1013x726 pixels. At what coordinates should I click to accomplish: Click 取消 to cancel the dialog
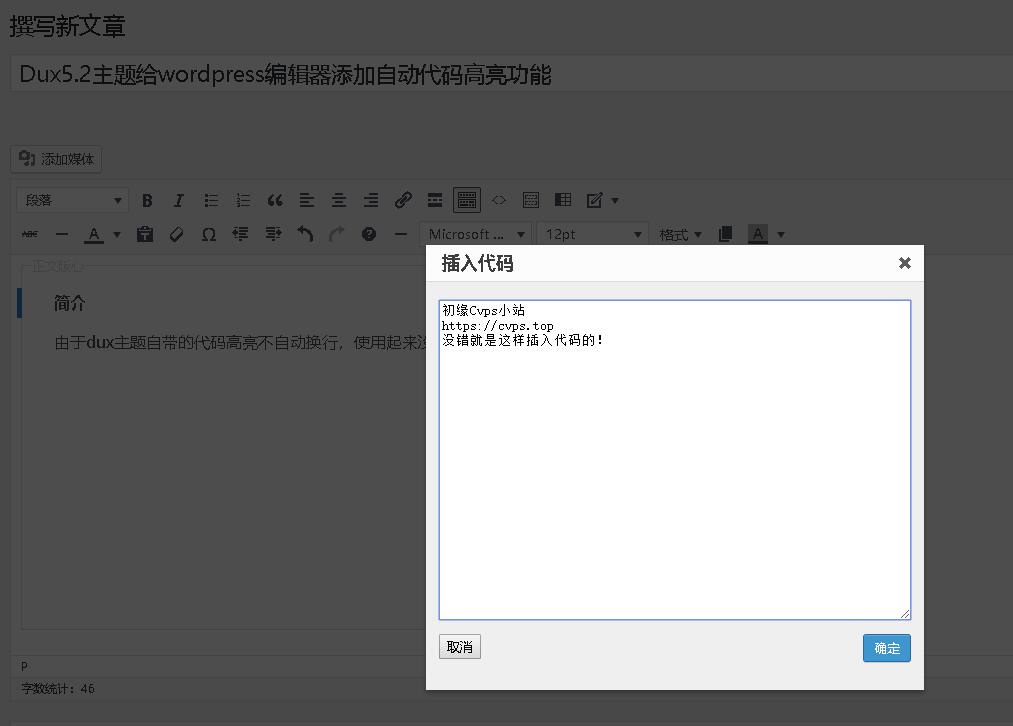point(460,647)
